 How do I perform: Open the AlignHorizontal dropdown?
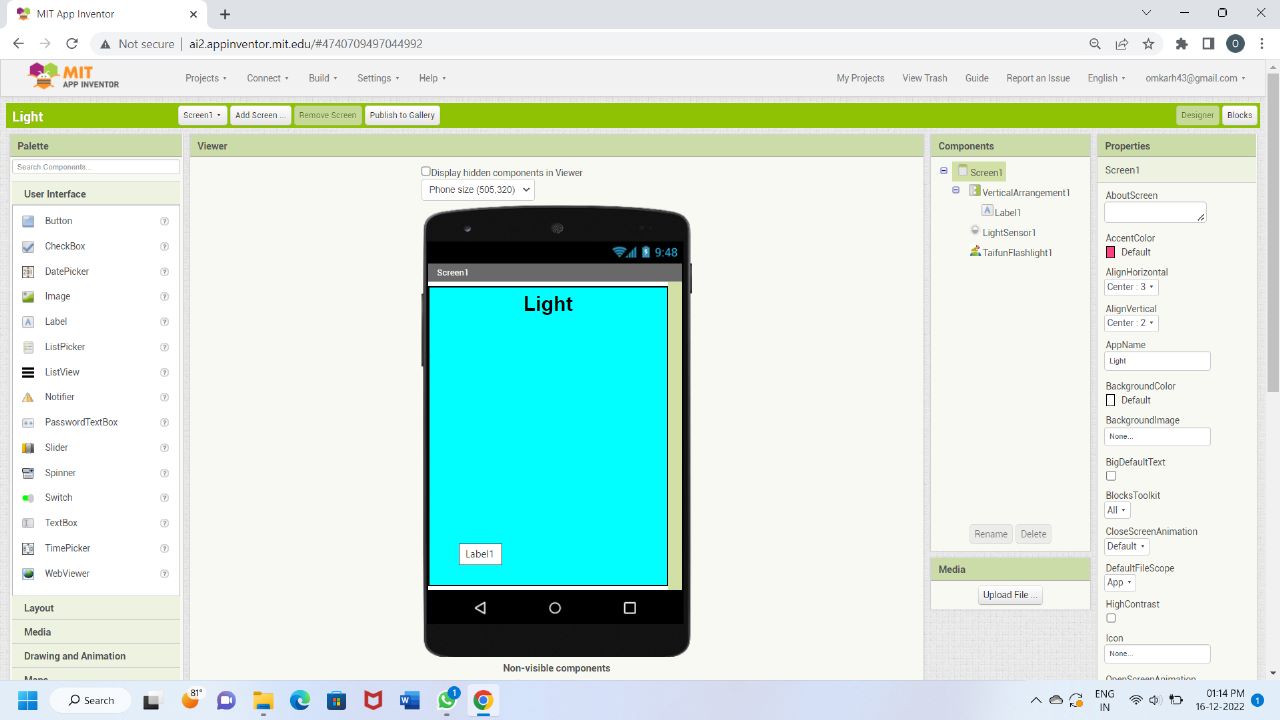[x=1131, y=287]
